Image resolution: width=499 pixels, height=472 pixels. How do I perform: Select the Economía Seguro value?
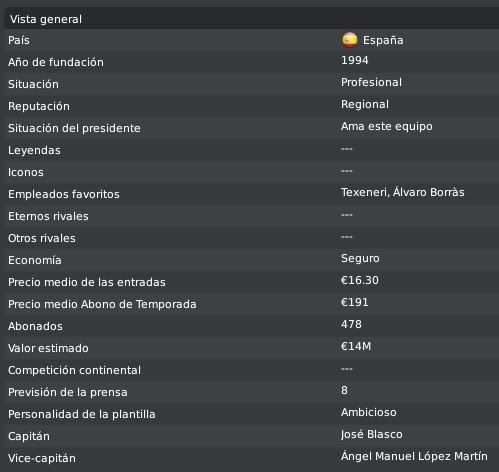[x=360, y=258]
